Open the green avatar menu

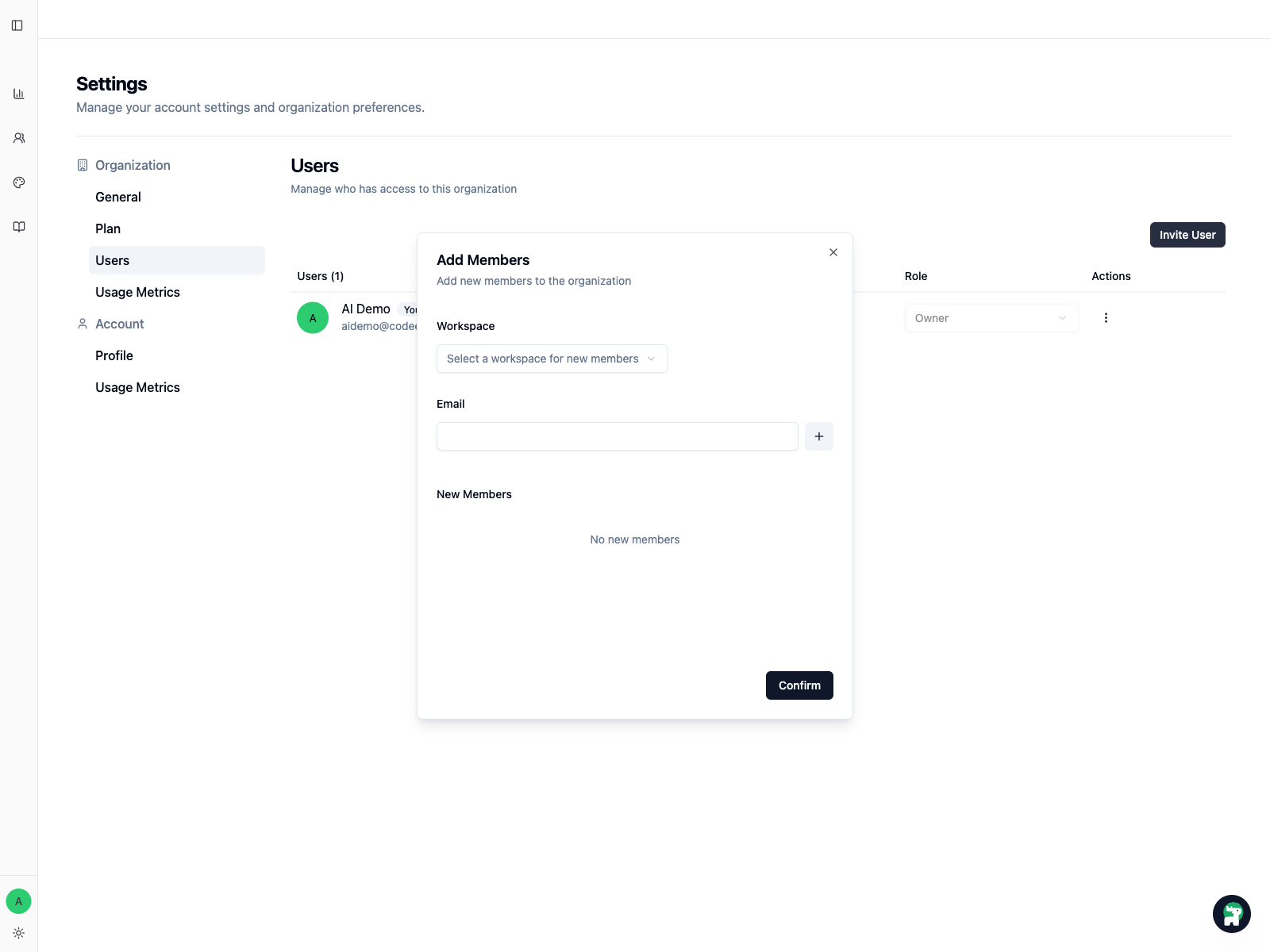pyautogui.click(x=18, y=901)
